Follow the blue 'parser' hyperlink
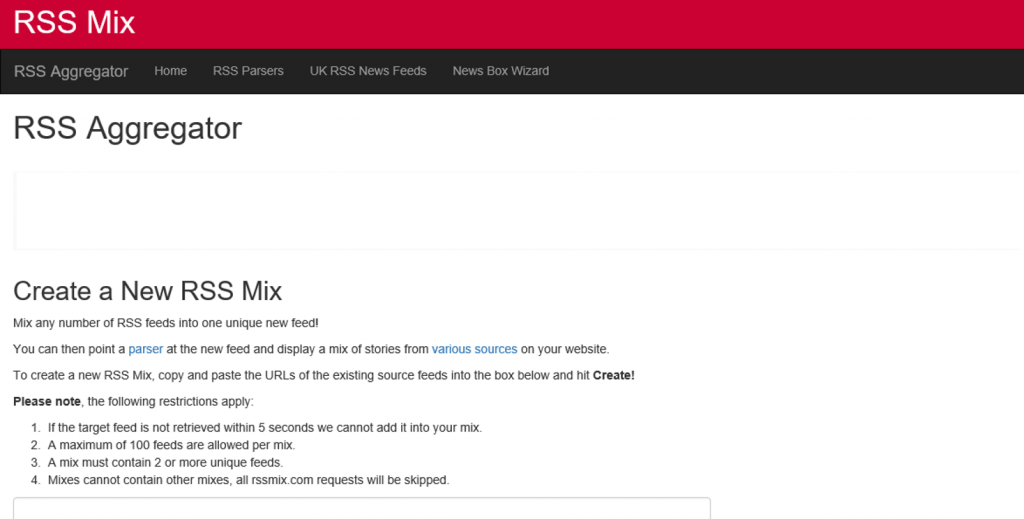The width and height of the screenshot is (1024, 519). (145, 349)
